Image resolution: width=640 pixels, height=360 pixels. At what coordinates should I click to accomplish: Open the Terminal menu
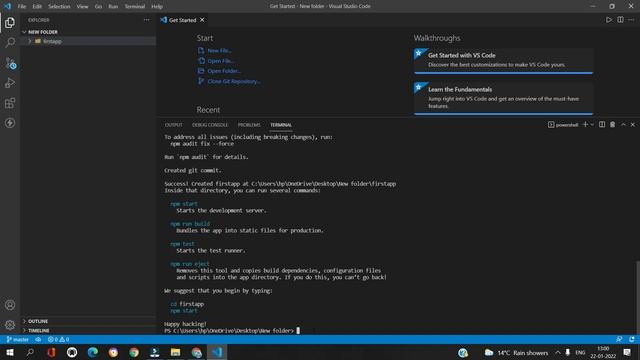point(135,7)
